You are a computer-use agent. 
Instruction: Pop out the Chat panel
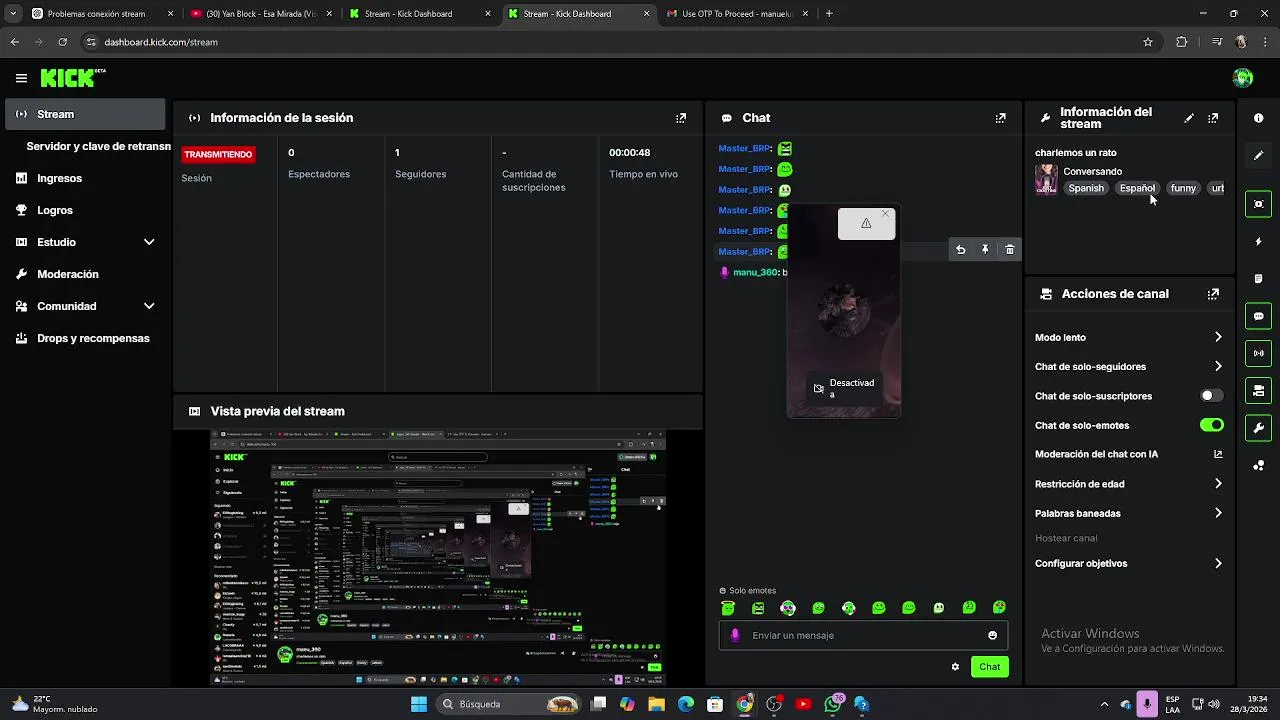[1000, 118]
